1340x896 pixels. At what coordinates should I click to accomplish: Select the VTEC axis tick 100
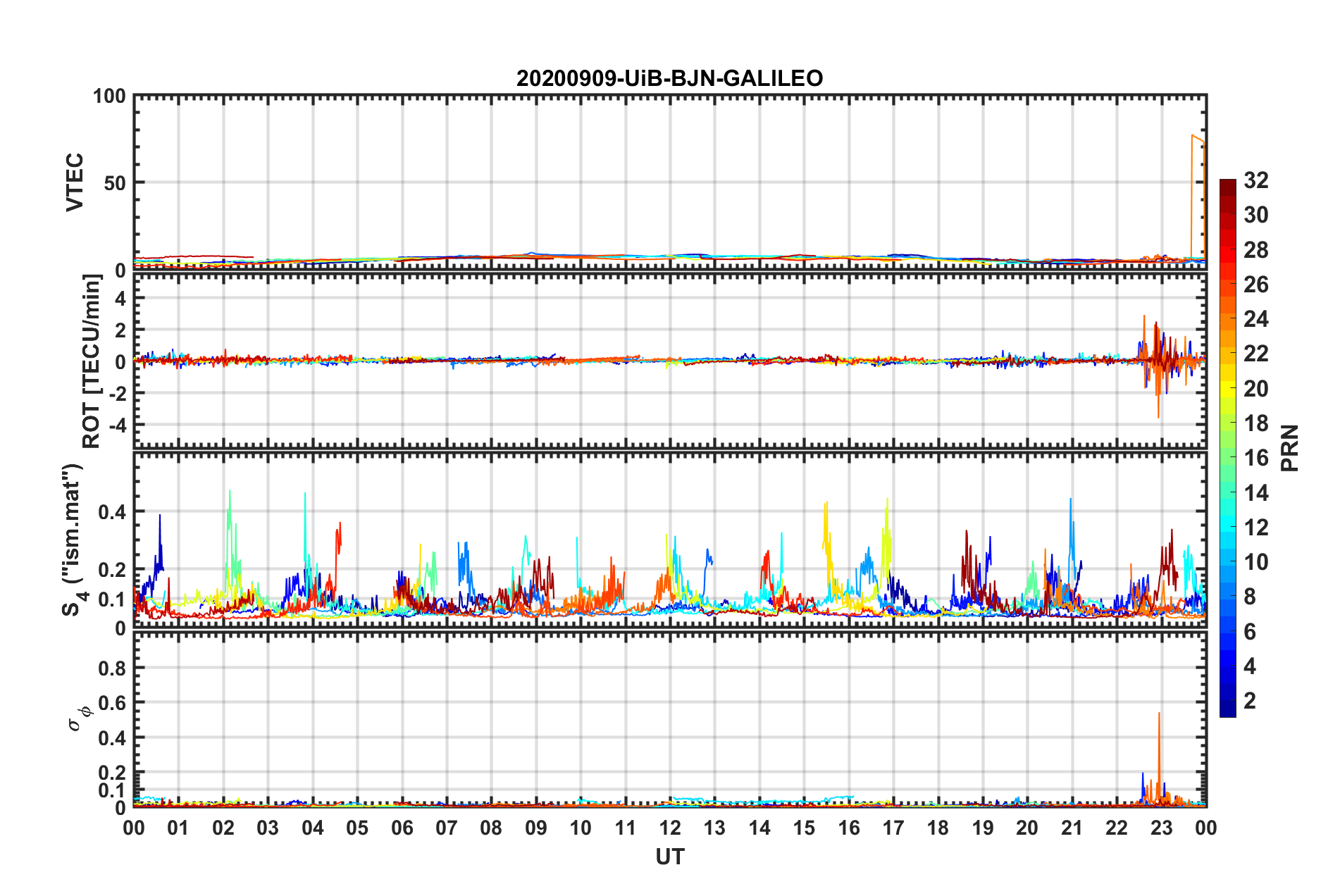(109, 96)
